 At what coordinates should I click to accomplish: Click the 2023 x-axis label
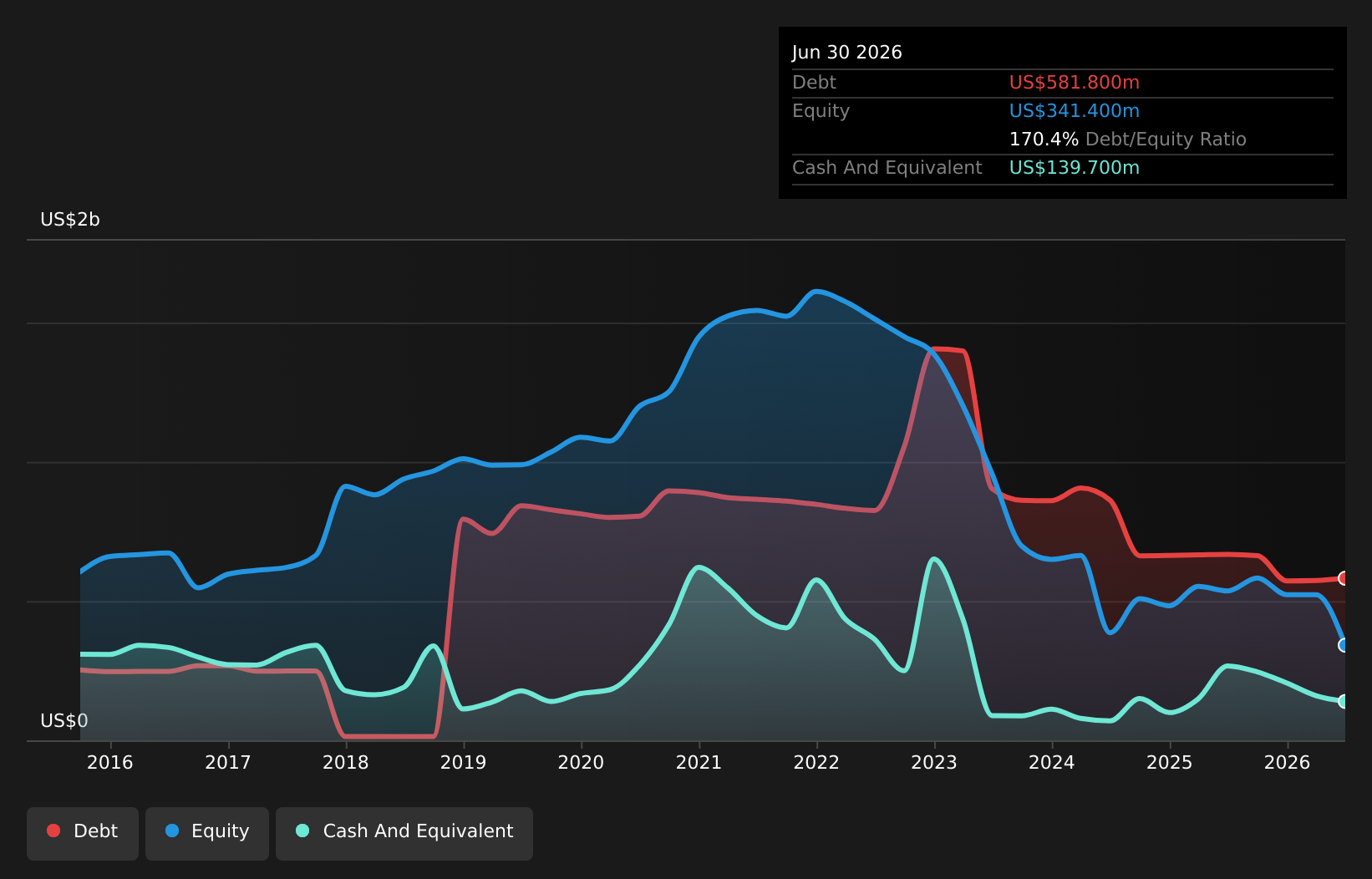pos(934,762)
